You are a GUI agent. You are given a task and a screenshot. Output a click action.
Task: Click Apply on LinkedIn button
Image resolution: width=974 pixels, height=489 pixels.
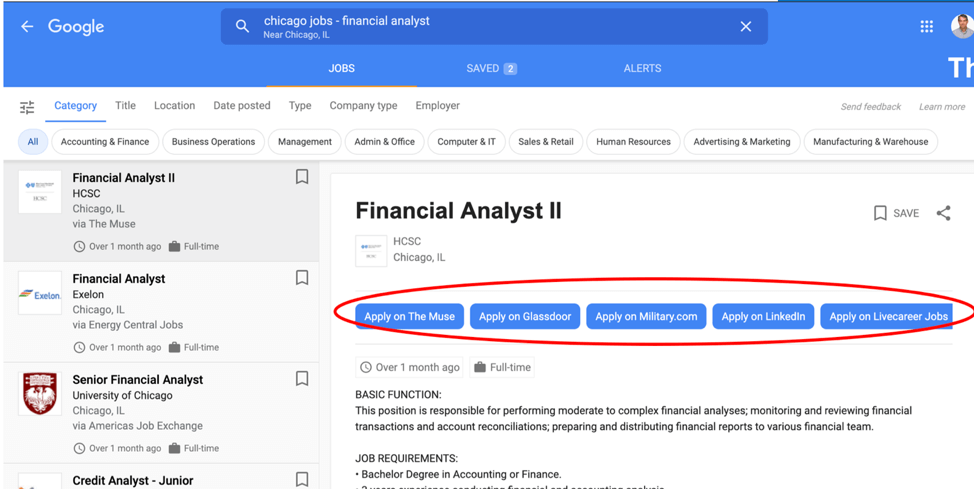point(763,317)
